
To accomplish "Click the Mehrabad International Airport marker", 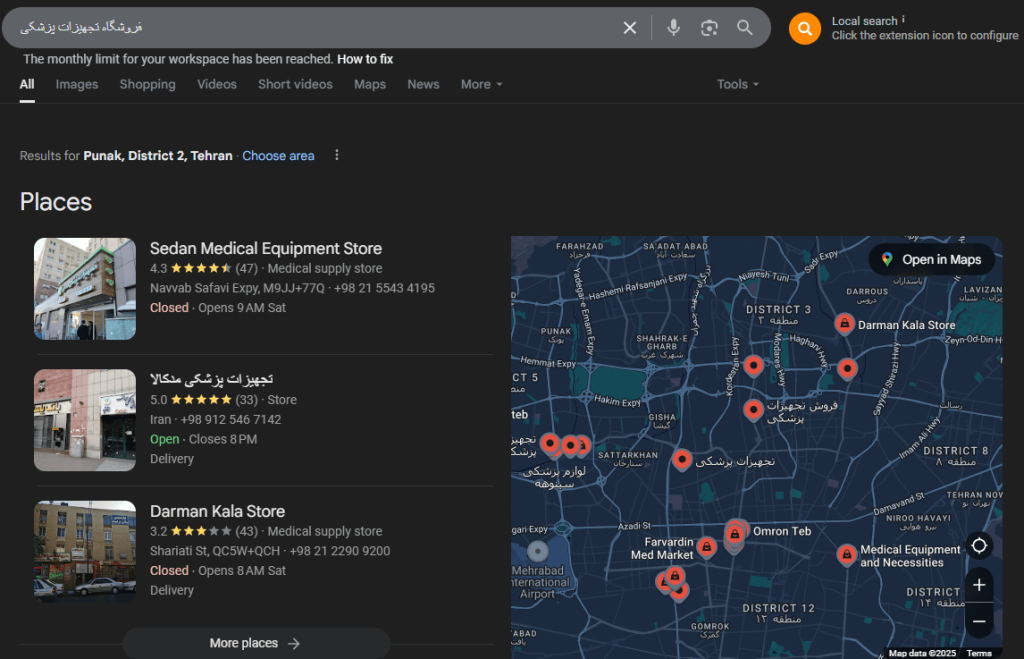I will [x=537, y=551].
